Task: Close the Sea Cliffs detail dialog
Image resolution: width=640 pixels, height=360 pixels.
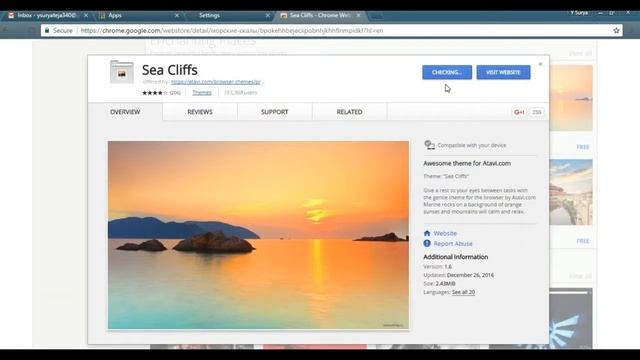Action: pyautogui.click(x=540, y=64)
